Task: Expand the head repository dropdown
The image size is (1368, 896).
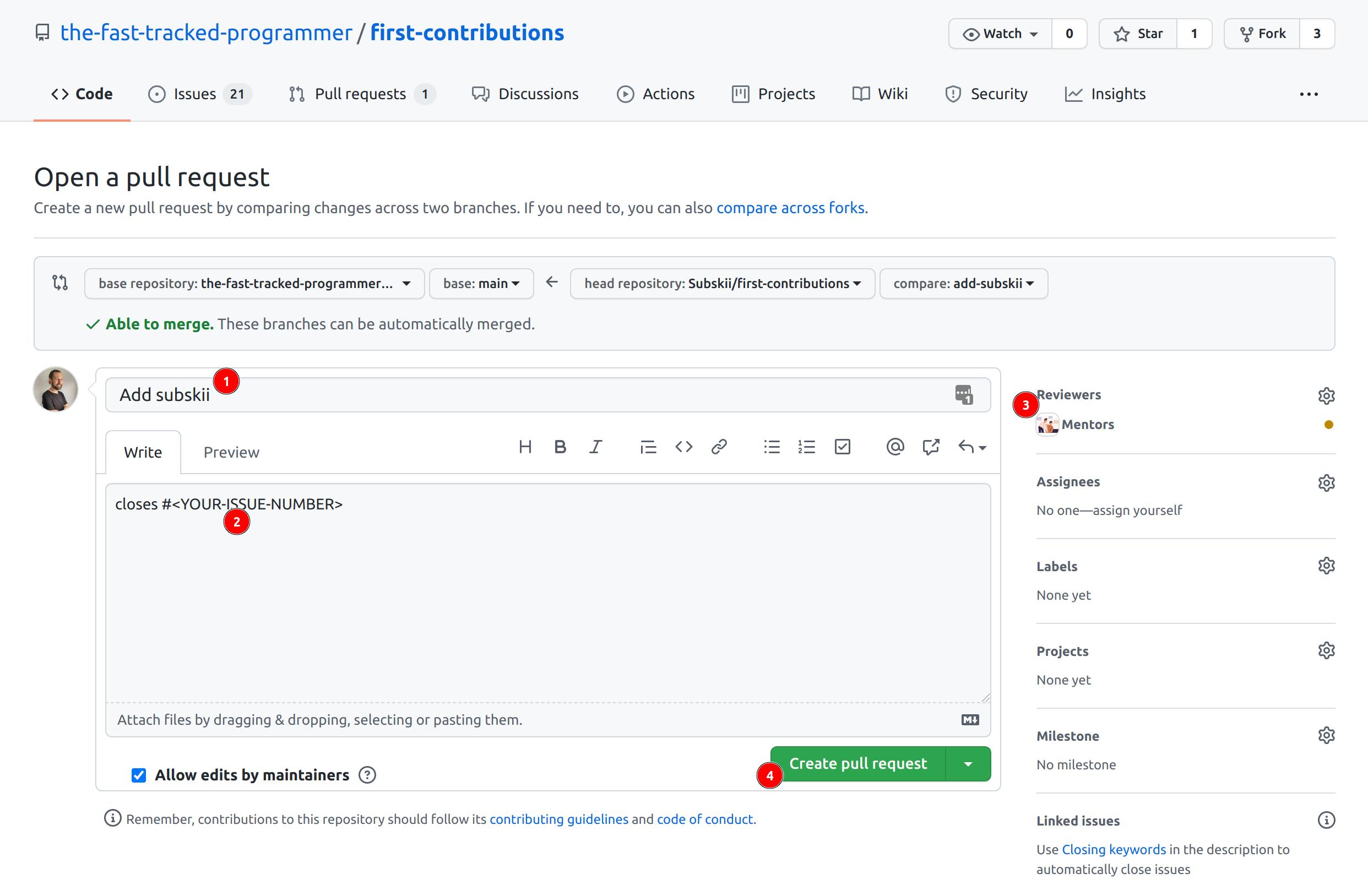Action: 720,283
